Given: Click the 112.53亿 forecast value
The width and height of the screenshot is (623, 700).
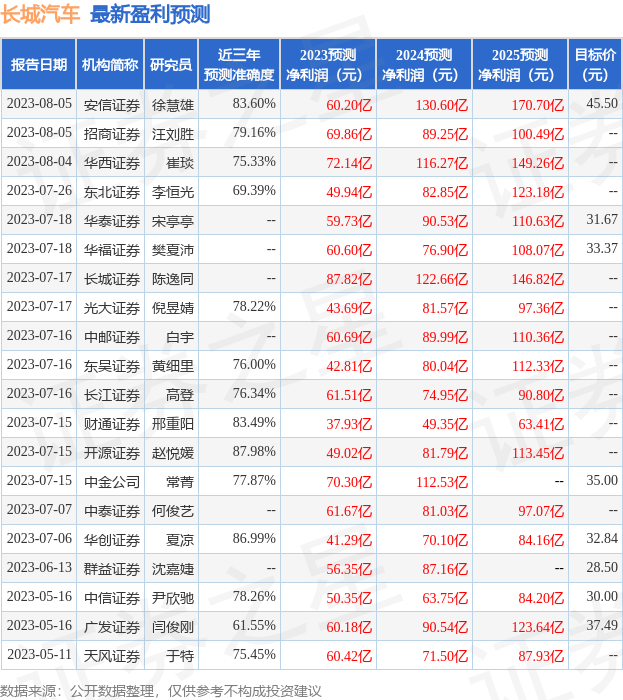Looking at the screenshot, I should [x=442, y=483].
